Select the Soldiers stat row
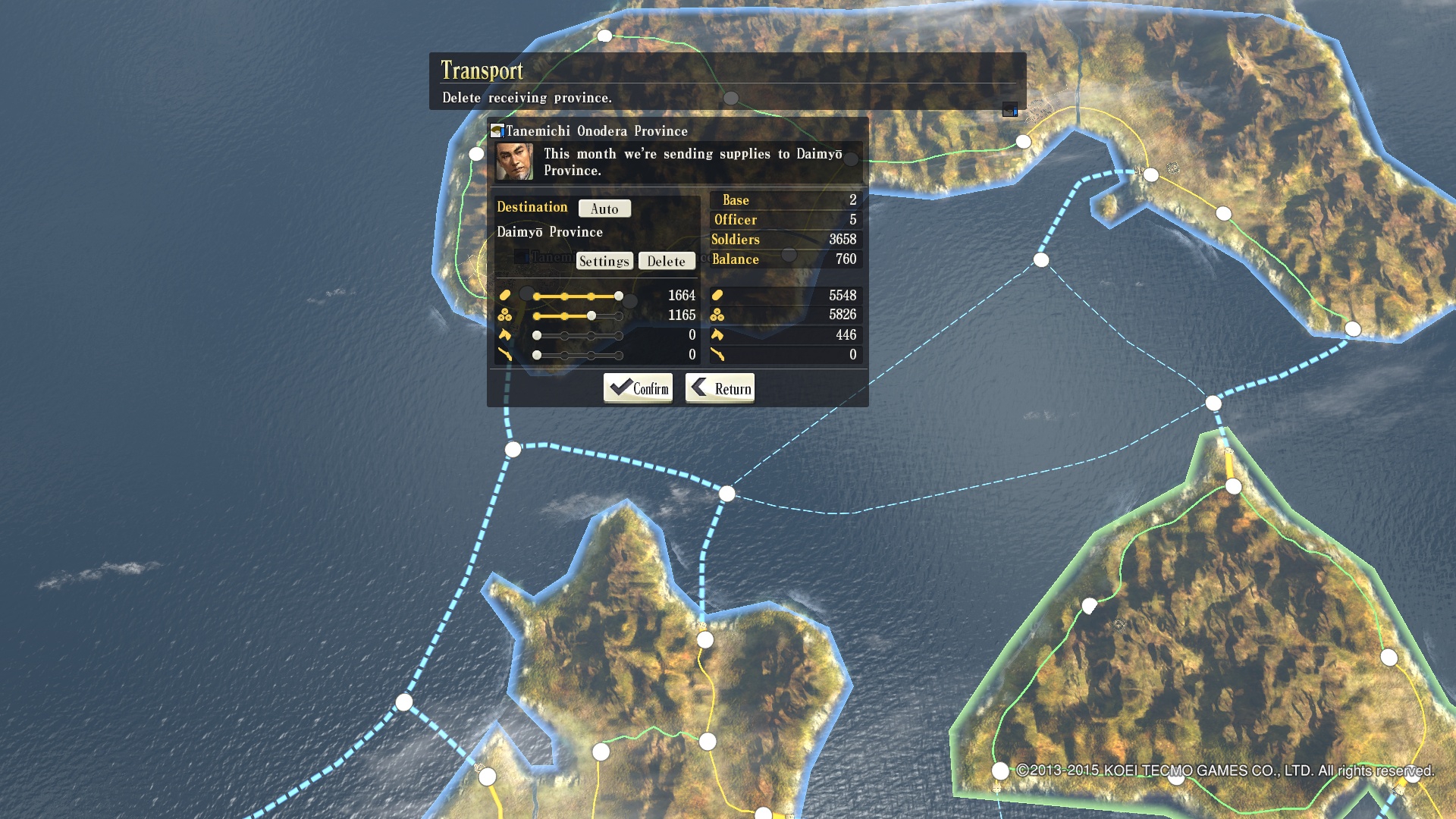 click(x=786, y=240)
